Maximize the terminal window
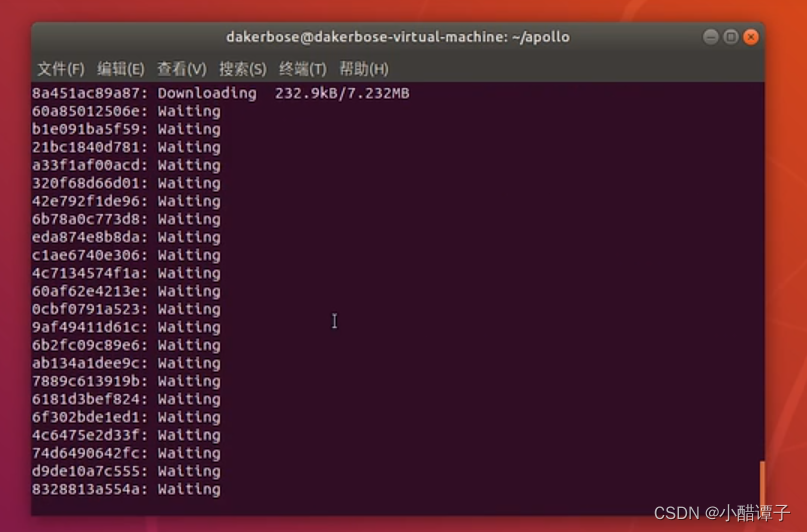Screen dimensions: 807x532 click(731, 37)
